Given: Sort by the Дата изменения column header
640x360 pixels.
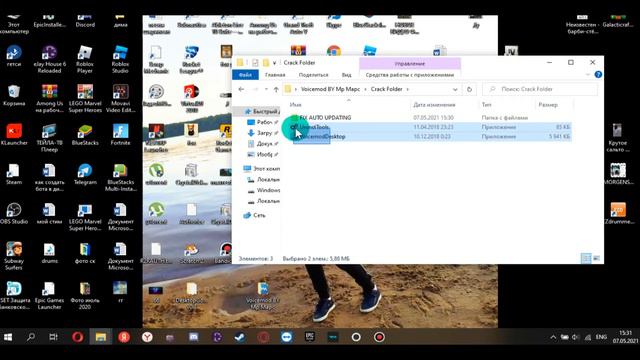Looking at the screenshot, I should 434,105.
